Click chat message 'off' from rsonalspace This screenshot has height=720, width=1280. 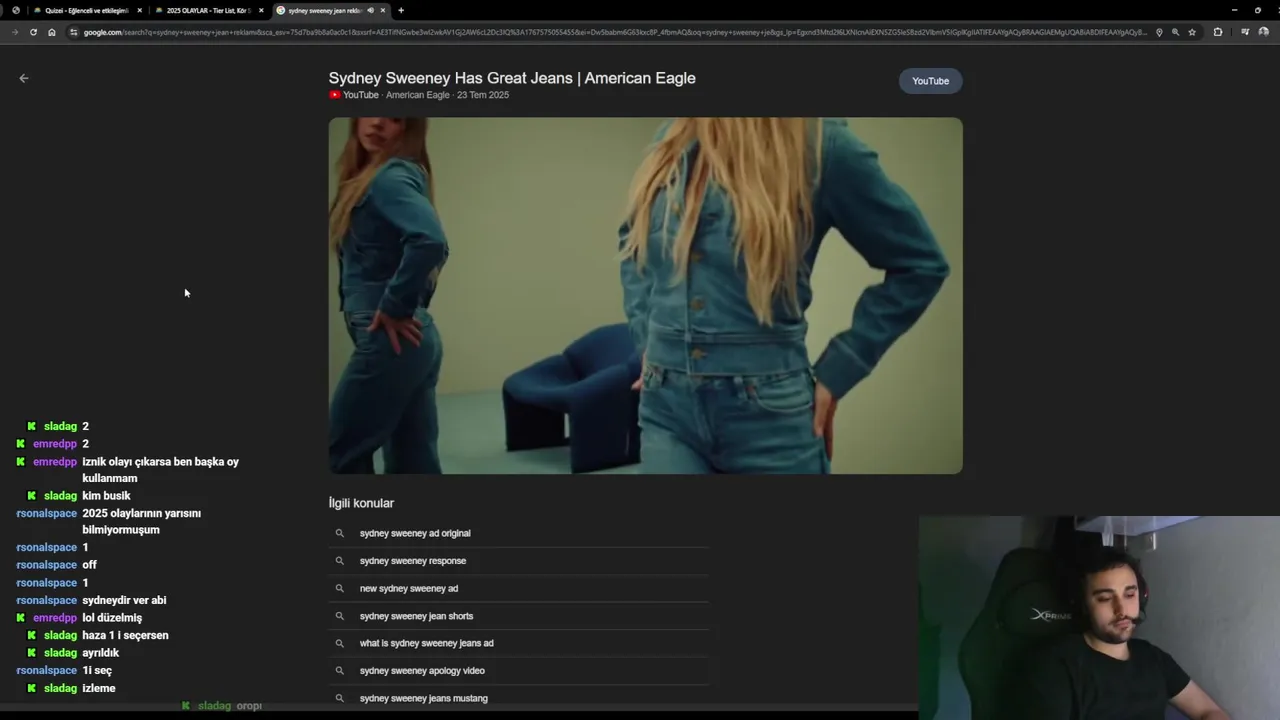pyautogui.click(x=89, y=565)
